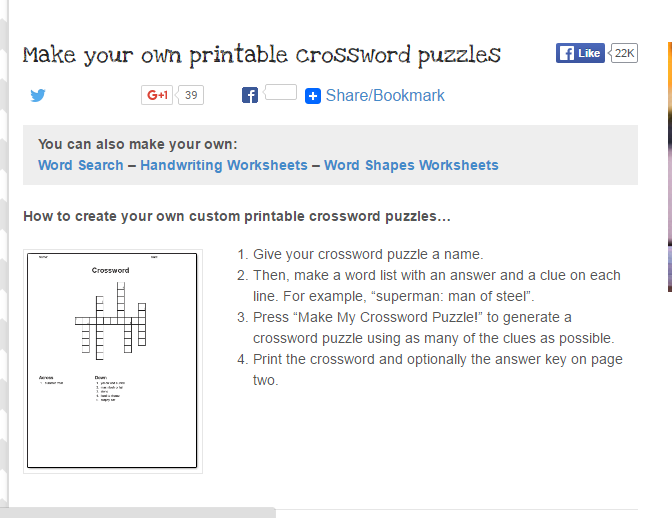
Task: Open the Word Search link
Action: pyautogui.click(x=81, y=165)
